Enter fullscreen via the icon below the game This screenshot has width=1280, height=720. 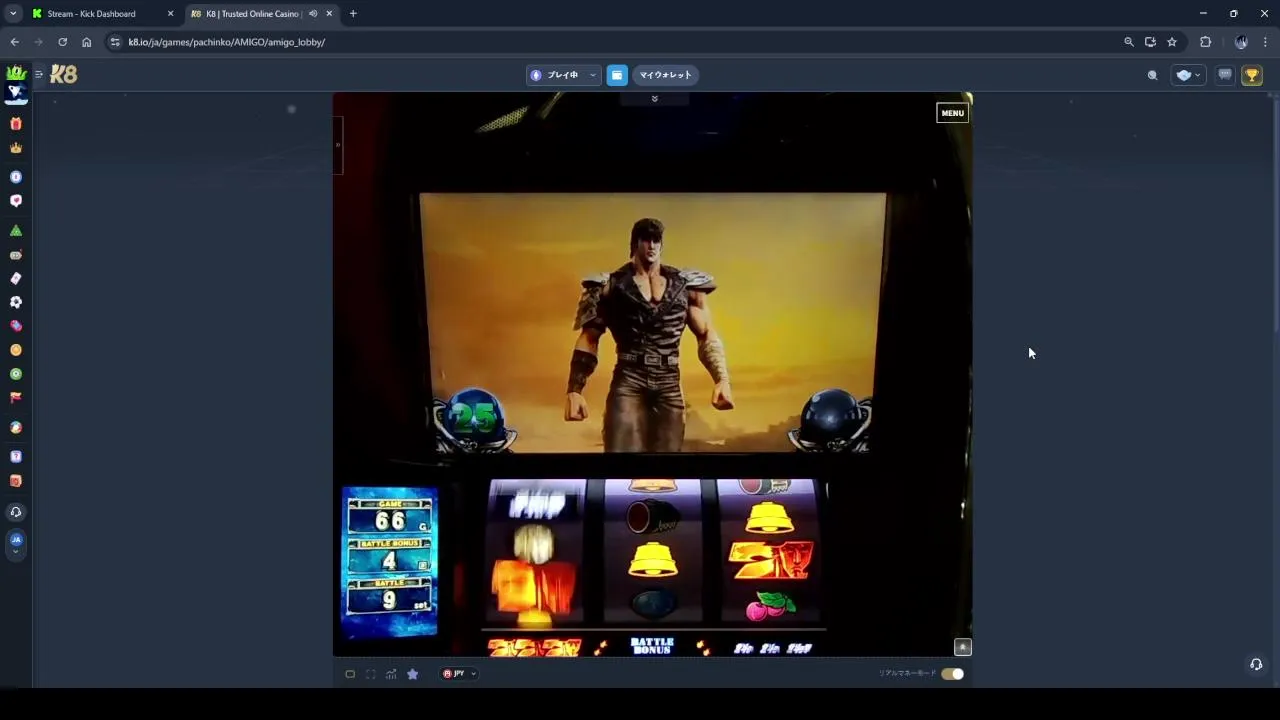tap(370, 674)
